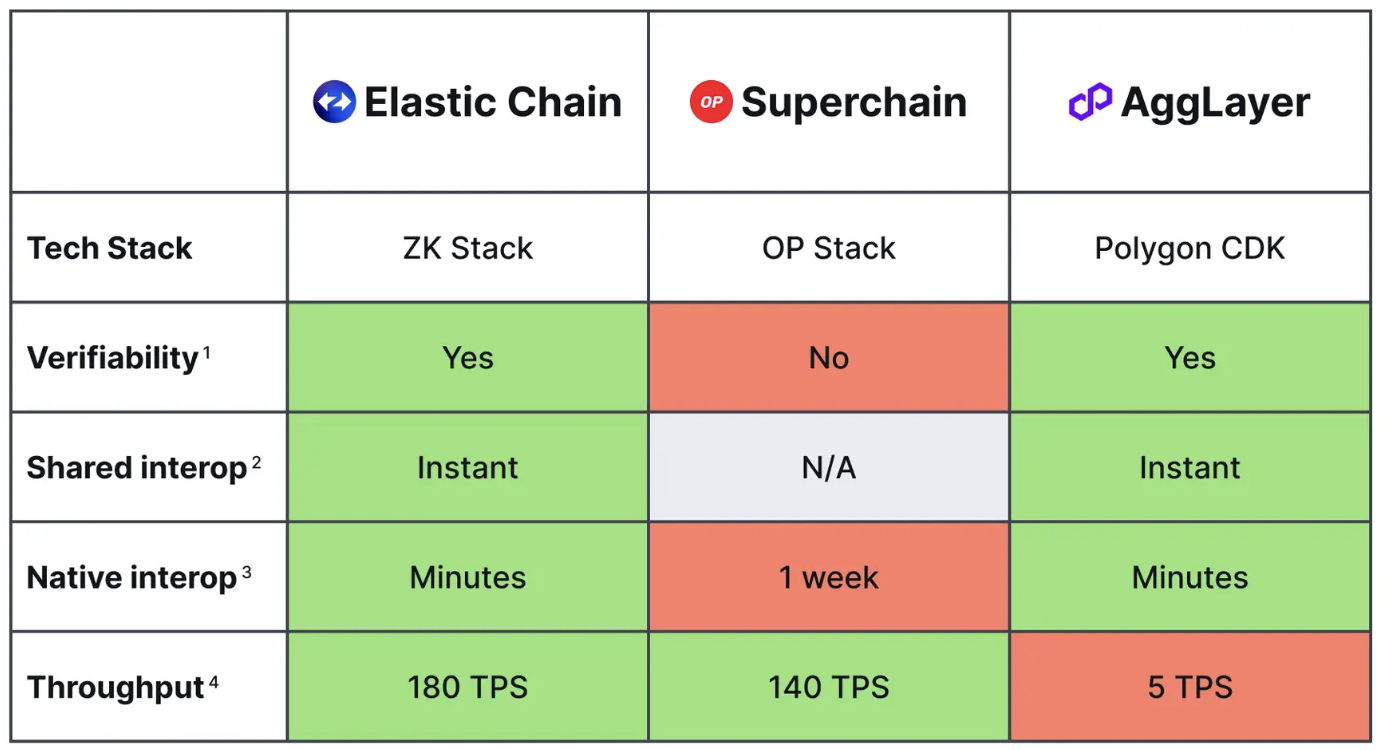Select the Tech Stack row label
This screenshot has height=750, width=1384.
pyautogui.click(x=109, y=248)
